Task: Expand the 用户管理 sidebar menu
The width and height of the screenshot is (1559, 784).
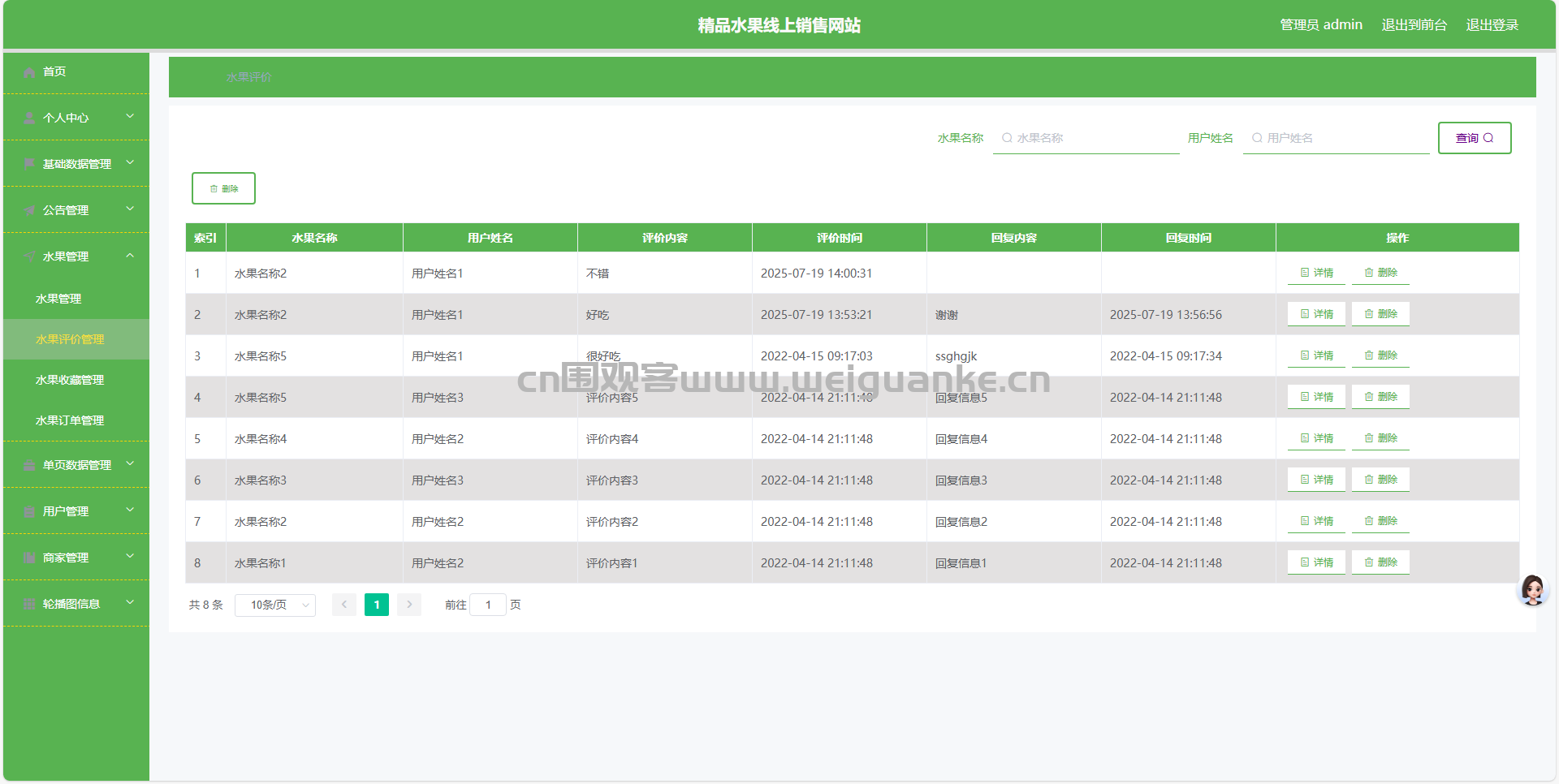Action: [x=76, y=511]
